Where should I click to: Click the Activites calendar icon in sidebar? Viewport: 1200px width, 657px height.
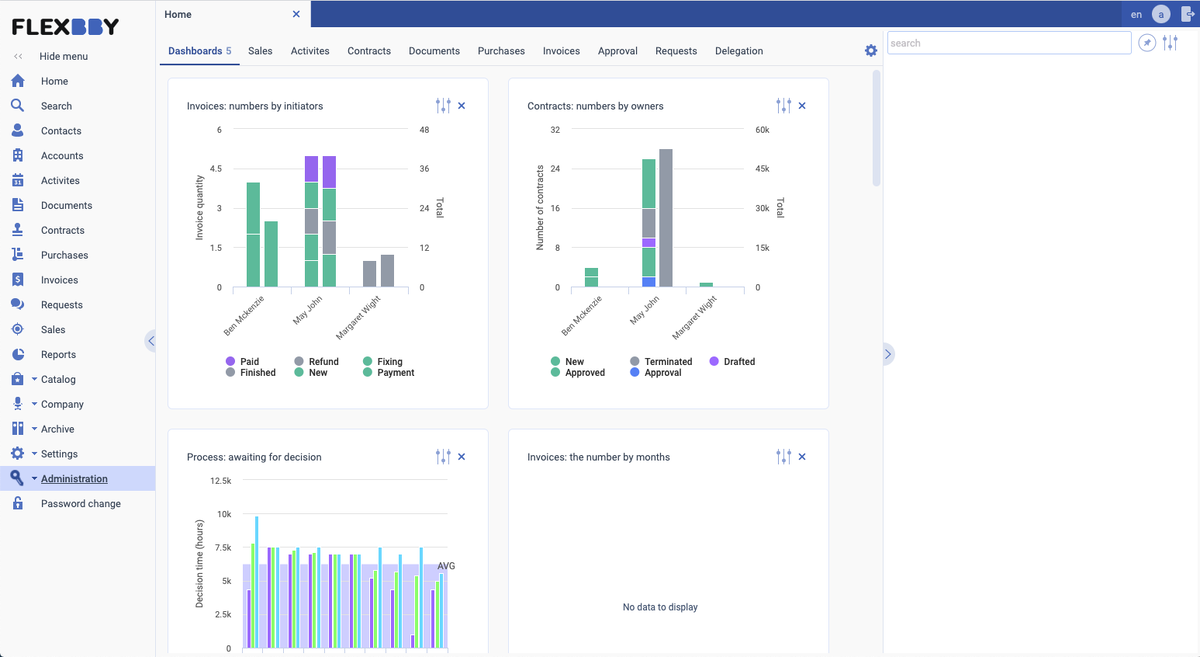tap(17, 181)
